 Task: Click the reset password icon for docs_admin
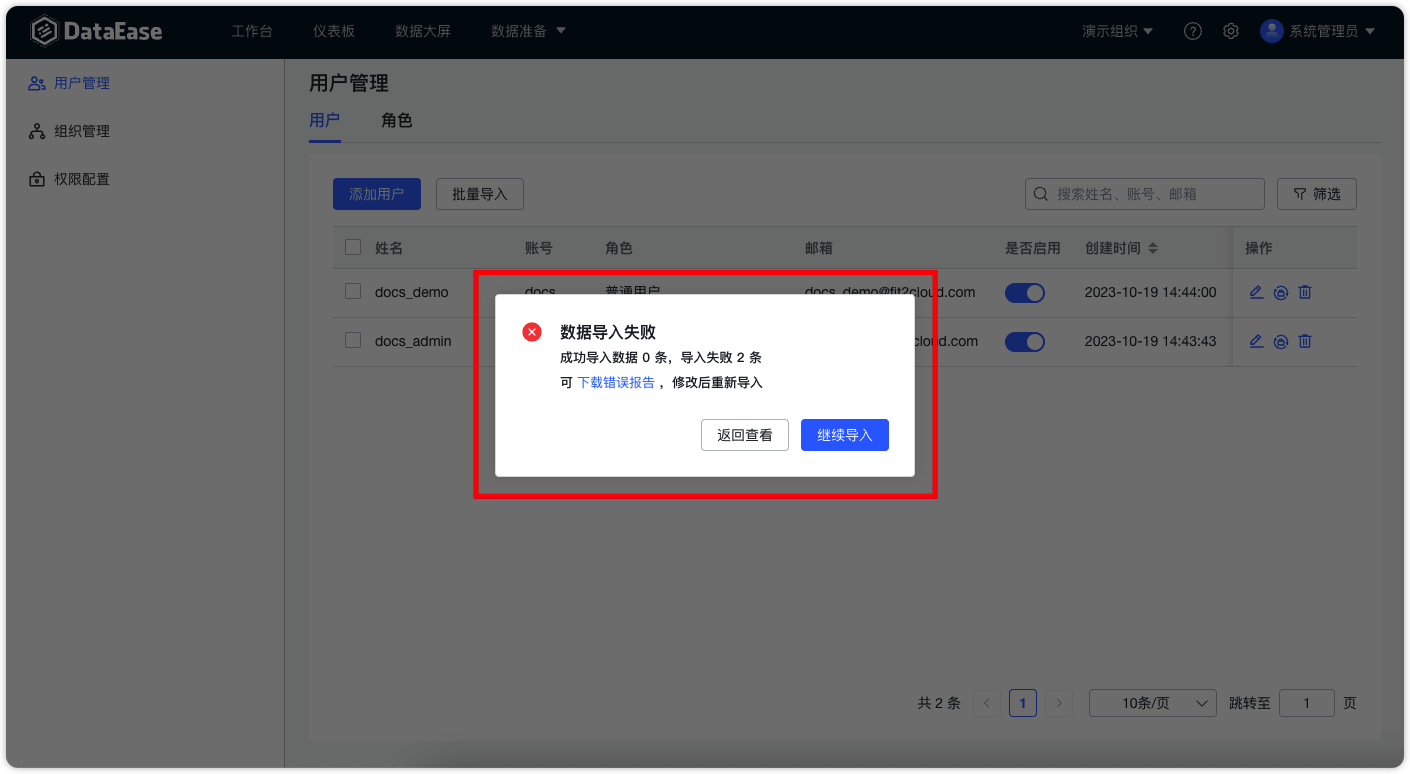[1281, 341]
